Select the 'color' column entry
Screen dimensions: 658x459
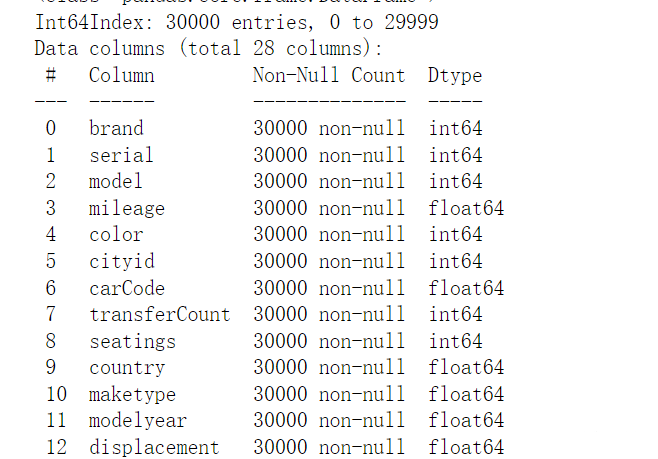point(116,234)
